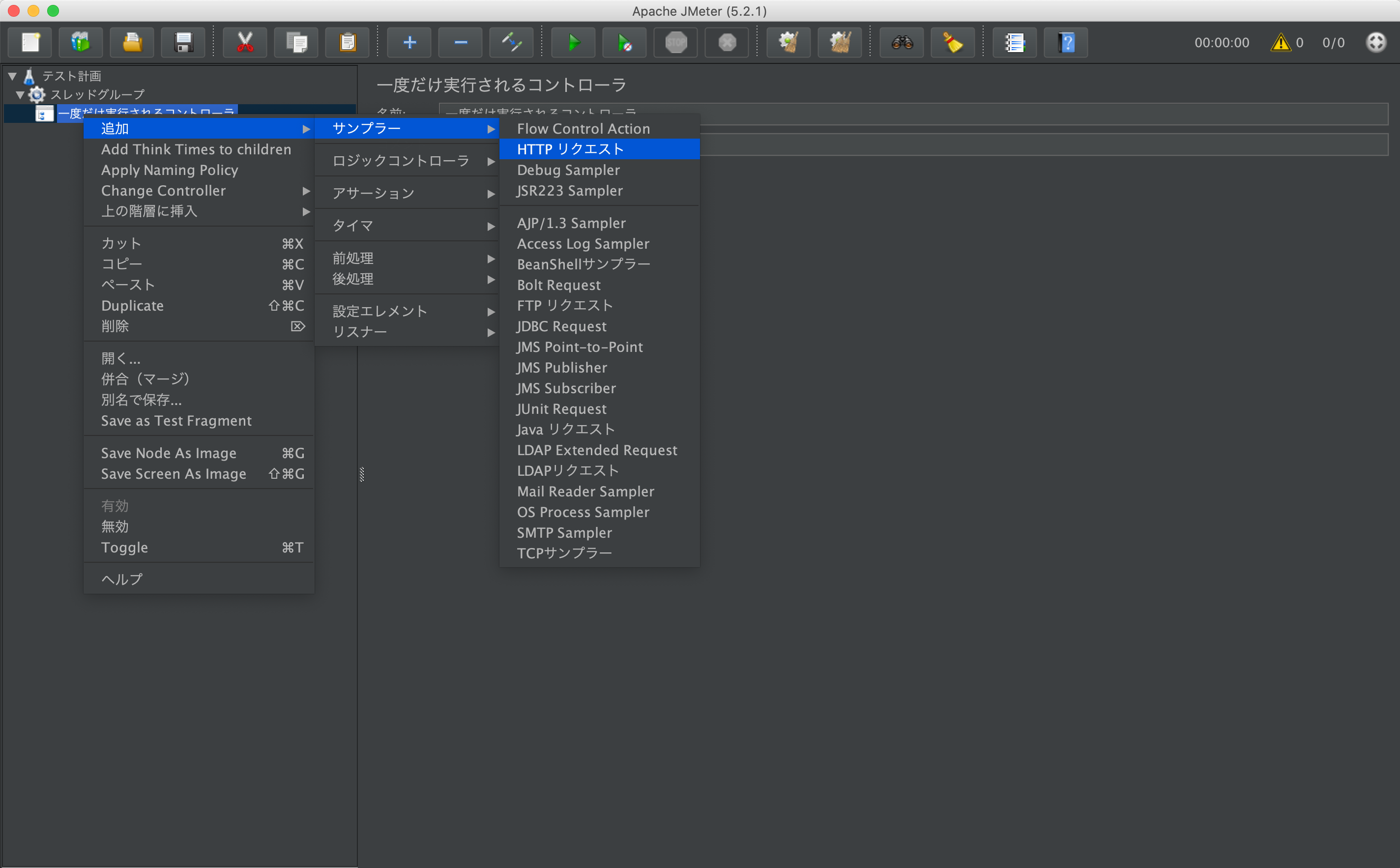Image resolution: width=1400 pixels, height=868 pixels.
Task: Choose コピー from context menu
Action: point(199,264)
